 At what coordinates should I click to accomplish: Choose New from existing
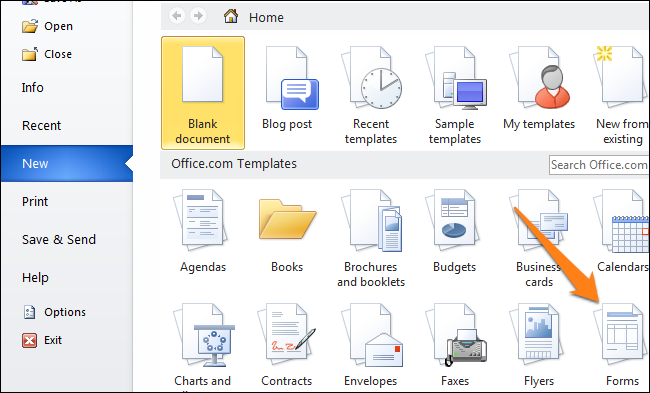(622, 95)
